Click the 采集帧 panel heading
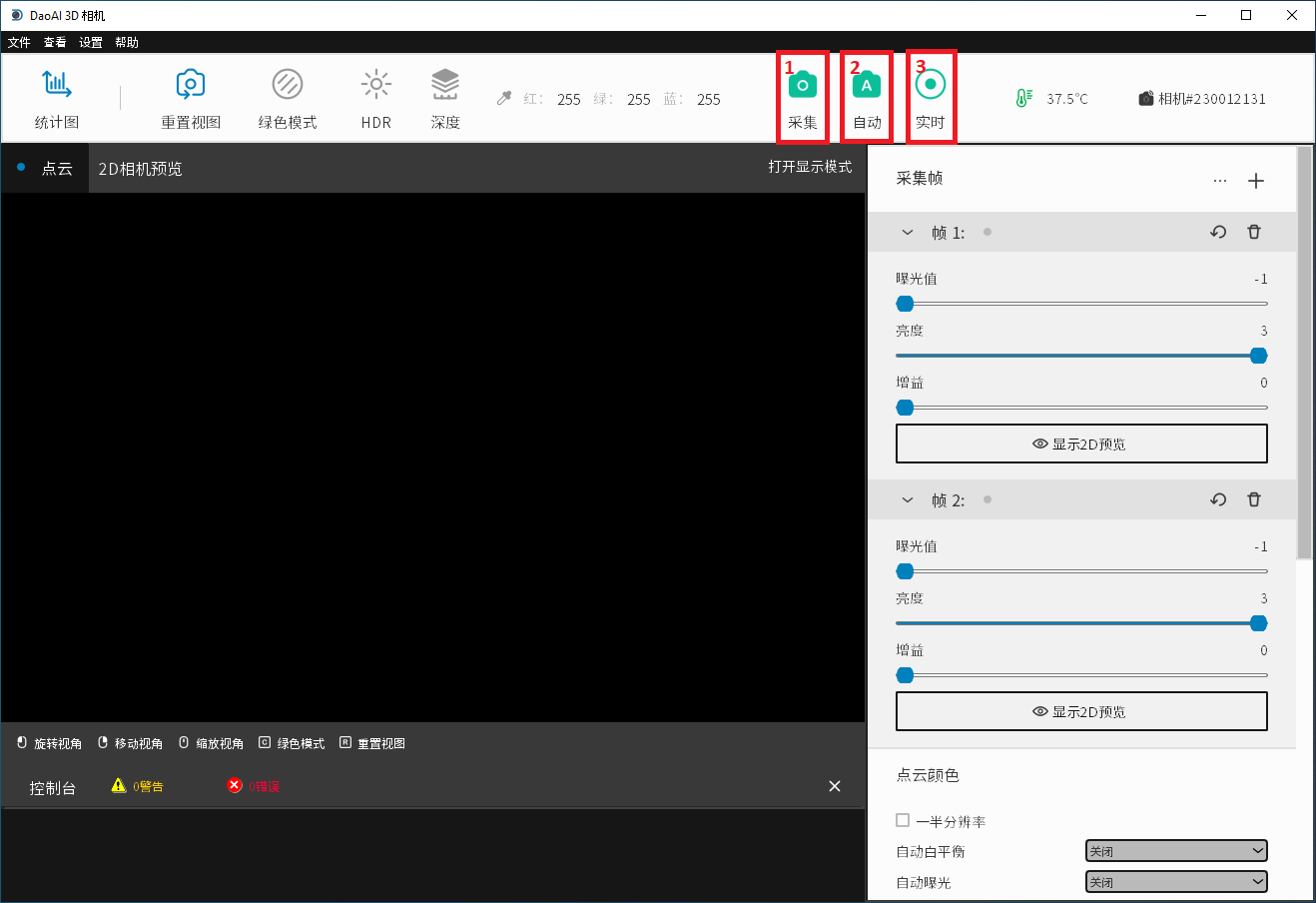 (920, 178)
